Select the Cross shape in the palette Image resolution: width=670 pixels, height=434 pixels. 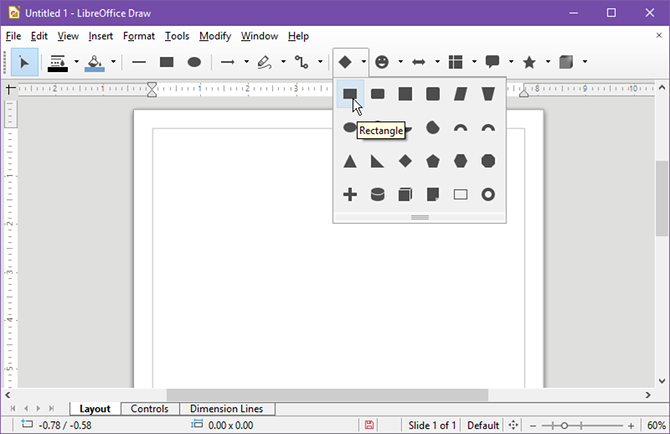click(x=350, y=194)
